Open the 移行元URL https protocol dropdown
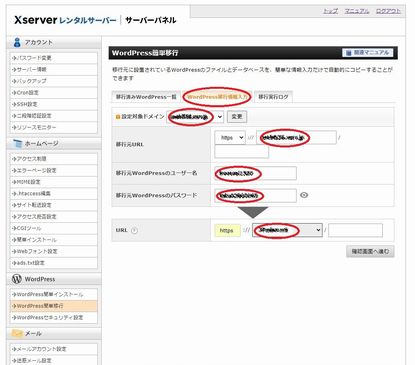 pos(230,137)
